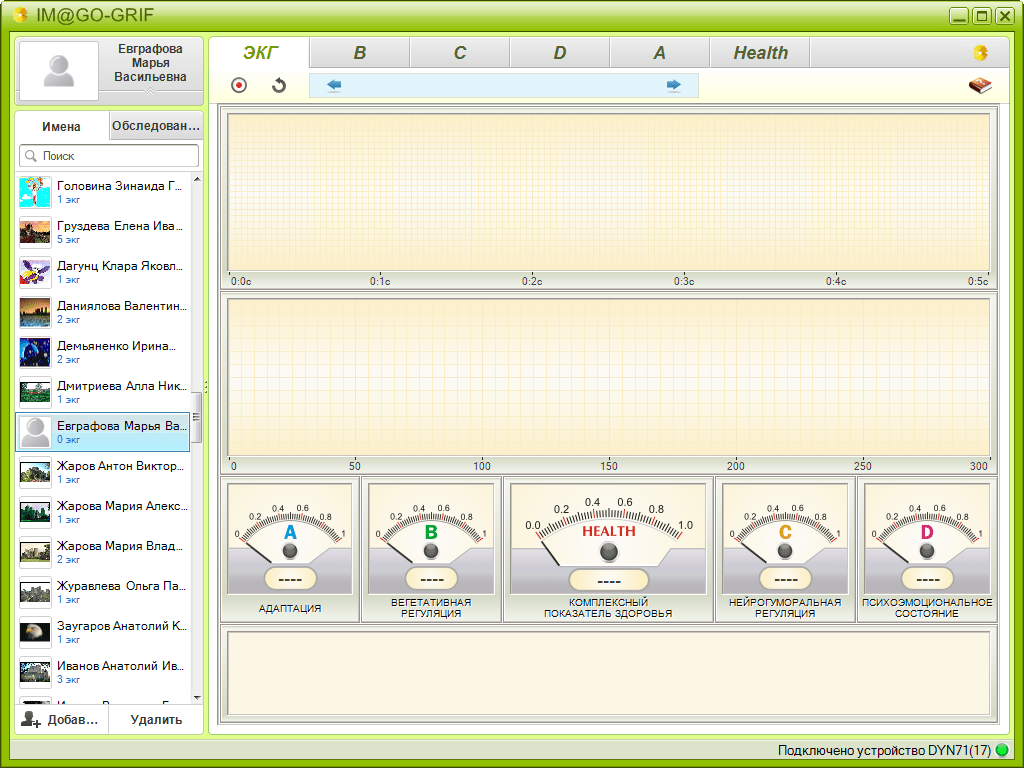The image size is (1024, 768).
Task: Switch to the ЭКГ tab
Action: 260,53
